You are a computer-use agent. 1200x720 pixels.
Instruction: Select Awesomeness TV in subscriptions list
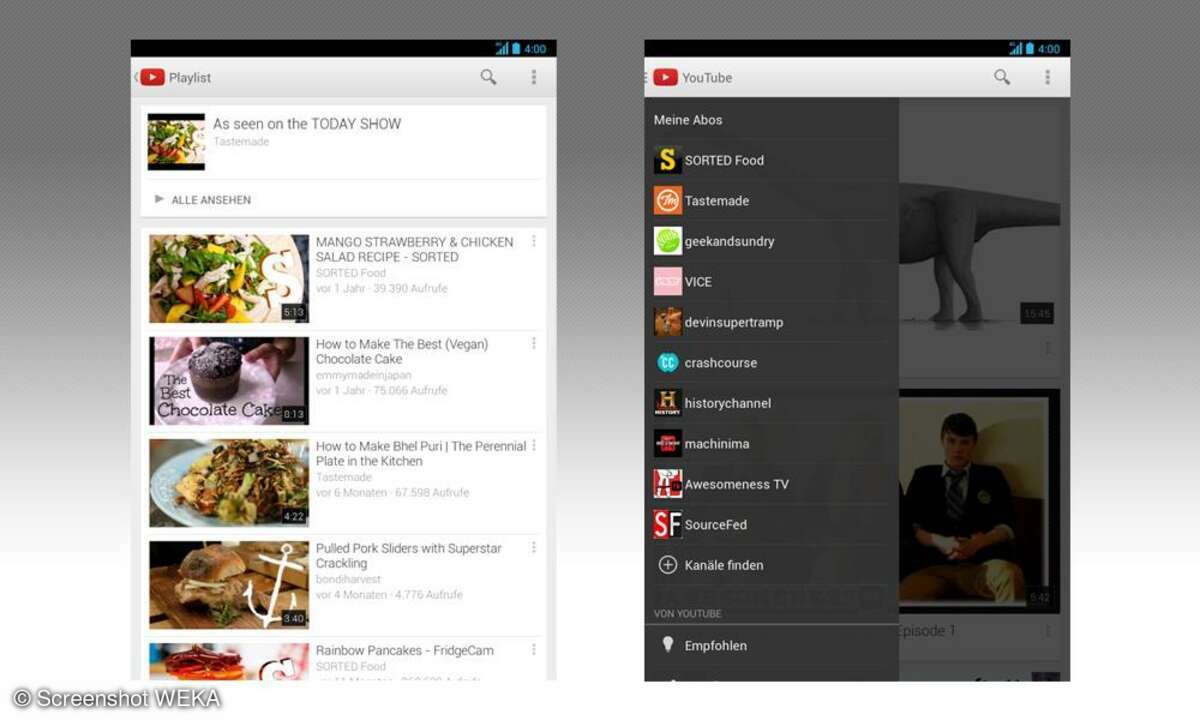(x=771, y=484)
